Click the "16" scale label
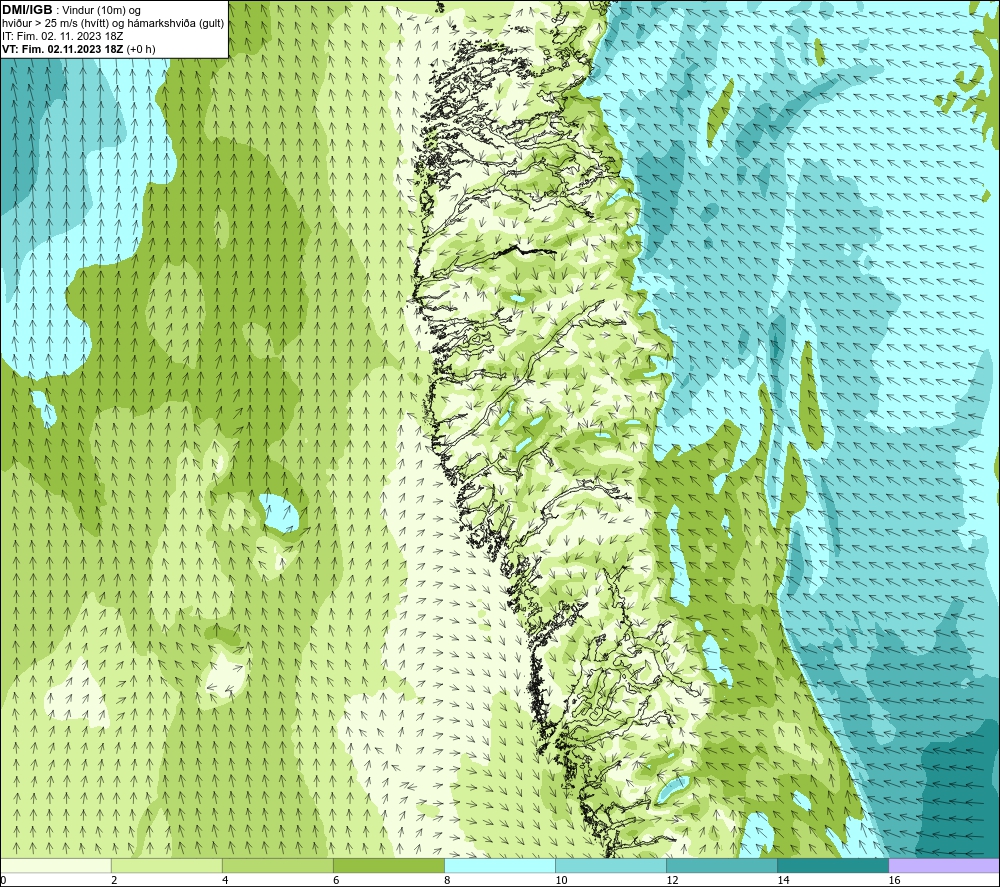This screenshot has height=887, width=1000. coord(894,880)
